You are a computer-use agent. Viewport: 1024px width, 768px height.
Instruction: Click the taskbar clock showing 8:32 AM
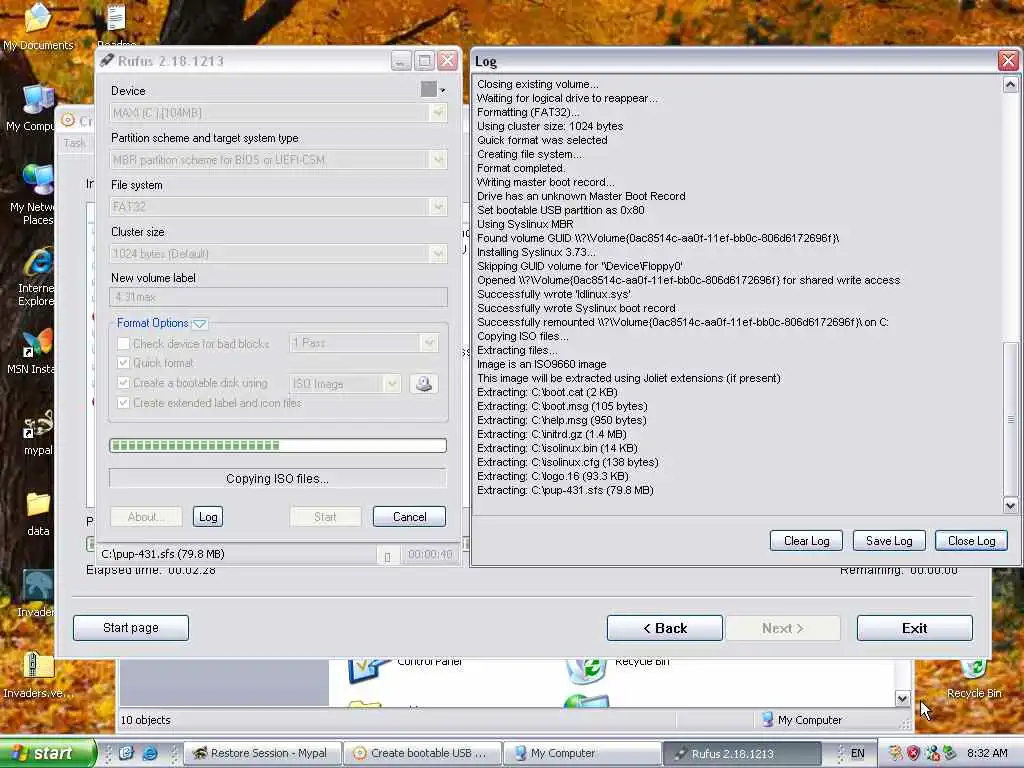tap(986, 753)
